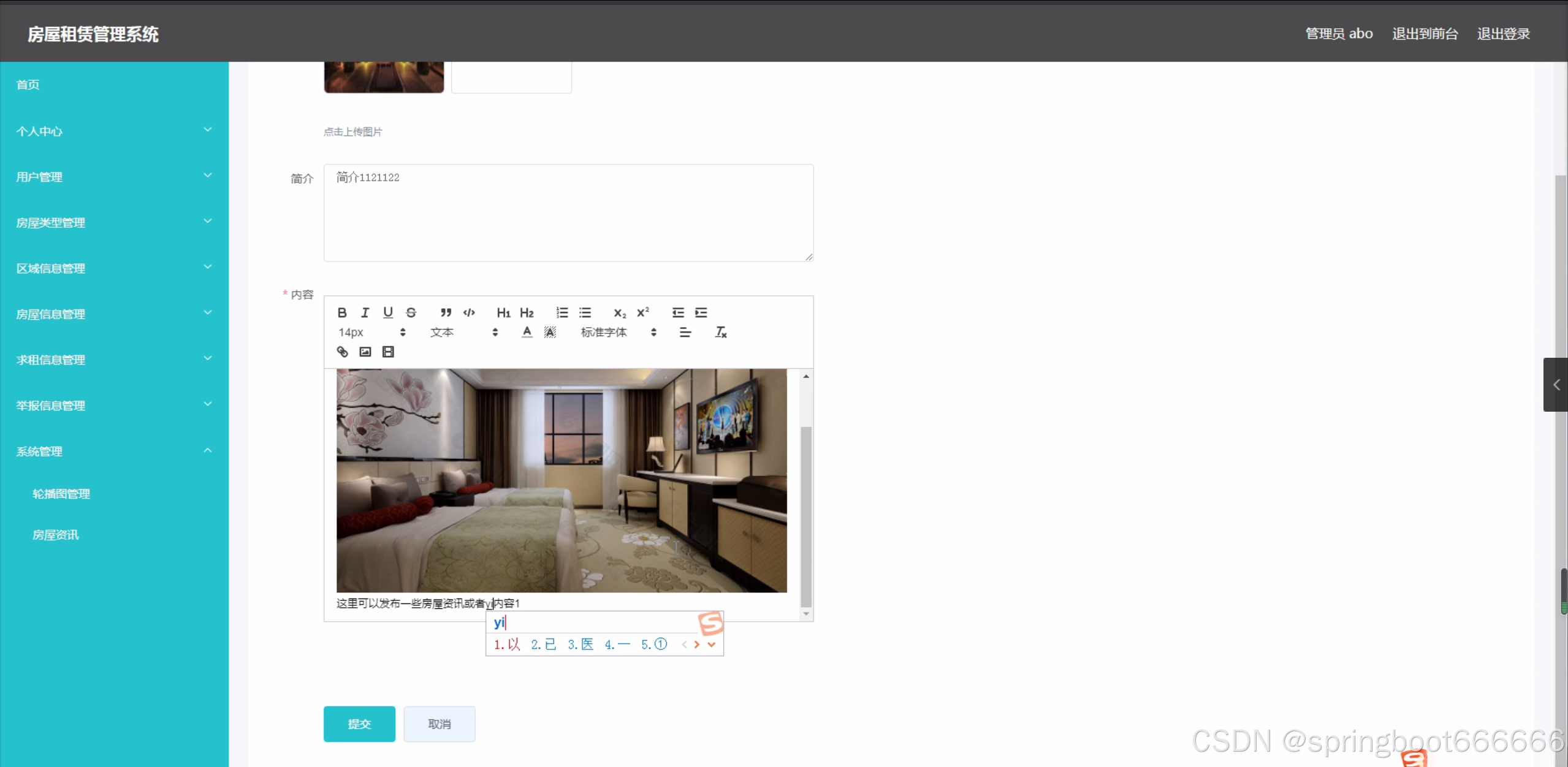The height and width of the screenshot is (767, 1568).
Task: Click the 提交 submit button
Action: point(359,724)
